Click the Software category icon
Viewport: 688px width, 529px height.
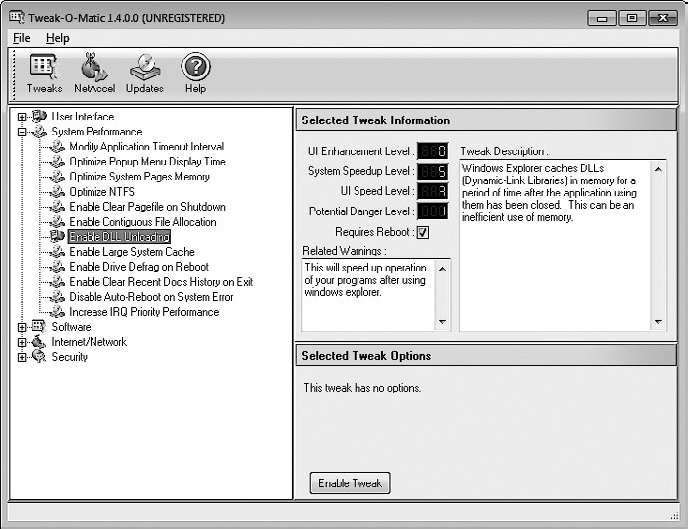39,326
